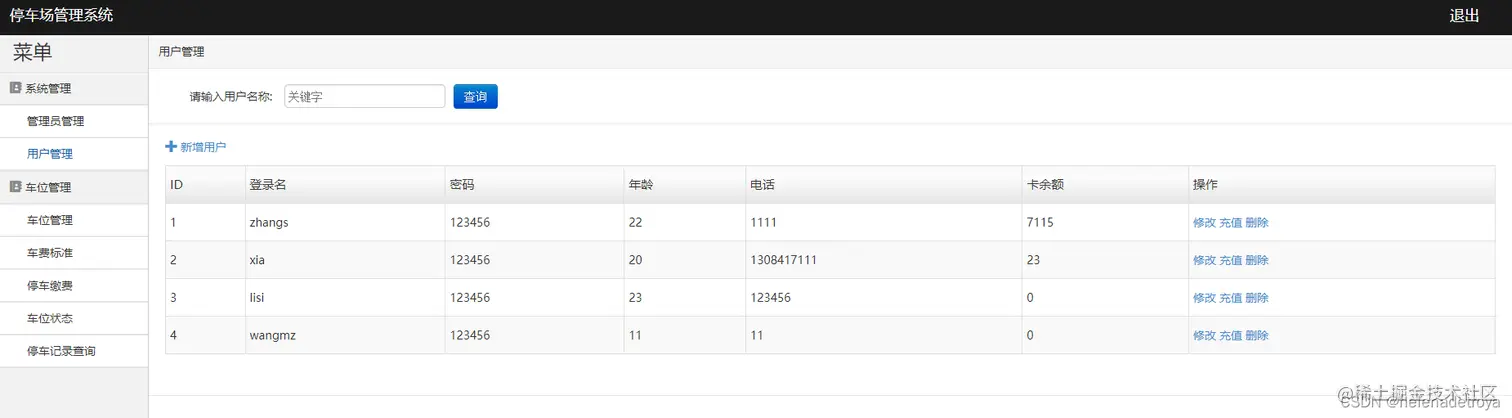This screenshot has height=418, width=1512.
Task: Click the 停车场管理系统 title
Action: click(x=61, y=16)
